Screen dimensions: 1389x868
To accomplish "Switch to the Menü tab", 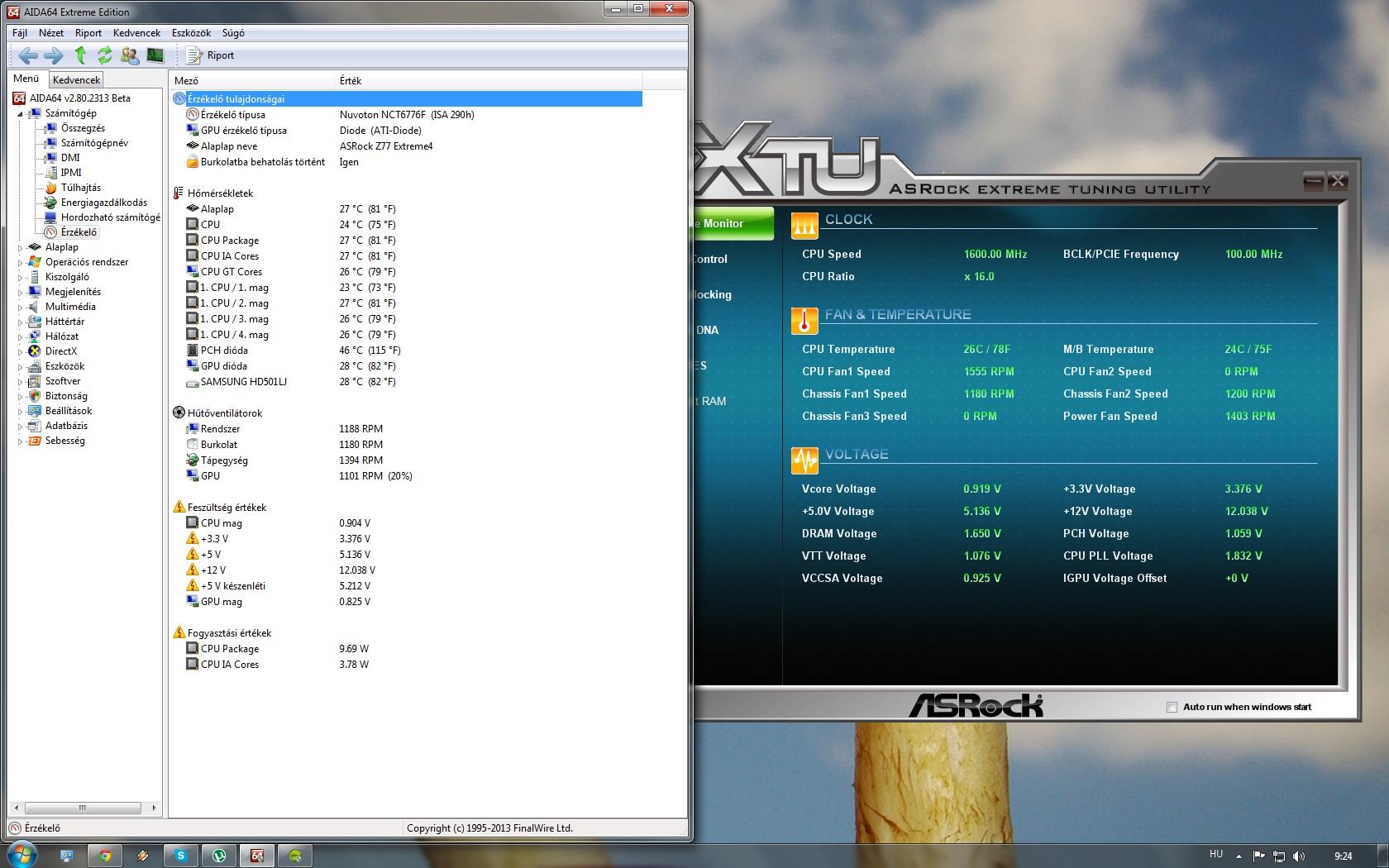I will coord(26,79).
